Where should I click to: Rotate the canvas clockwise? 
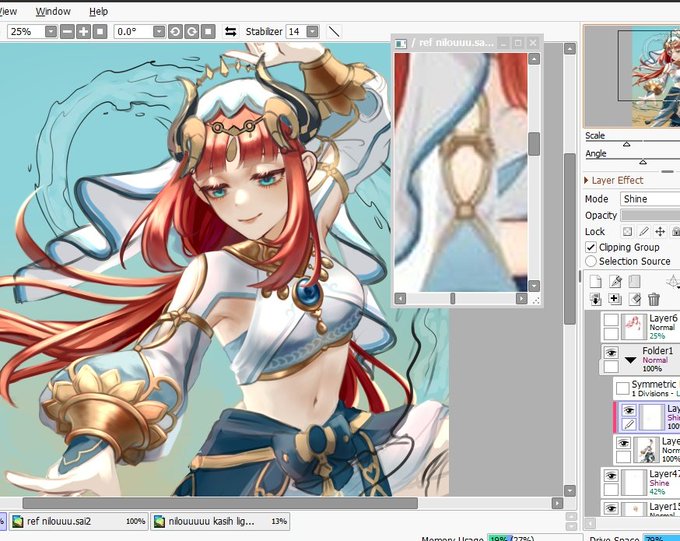(x=192, y=32)
